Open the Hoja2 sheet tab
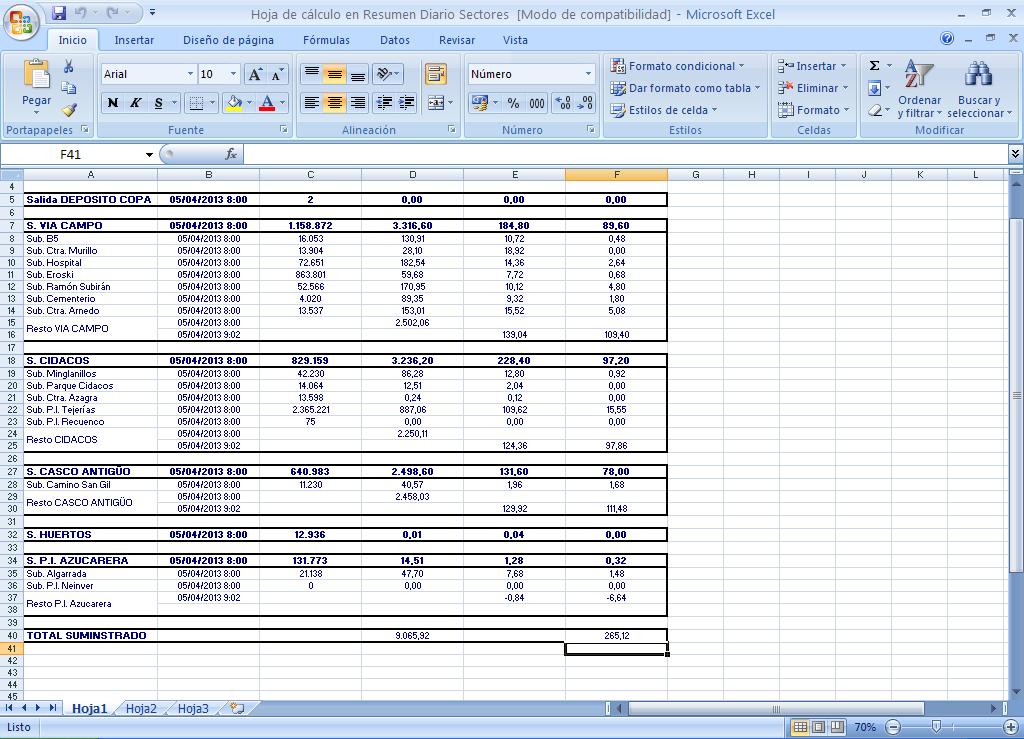Viewport: 1024px width, 739px height. [x=141, y=708]
